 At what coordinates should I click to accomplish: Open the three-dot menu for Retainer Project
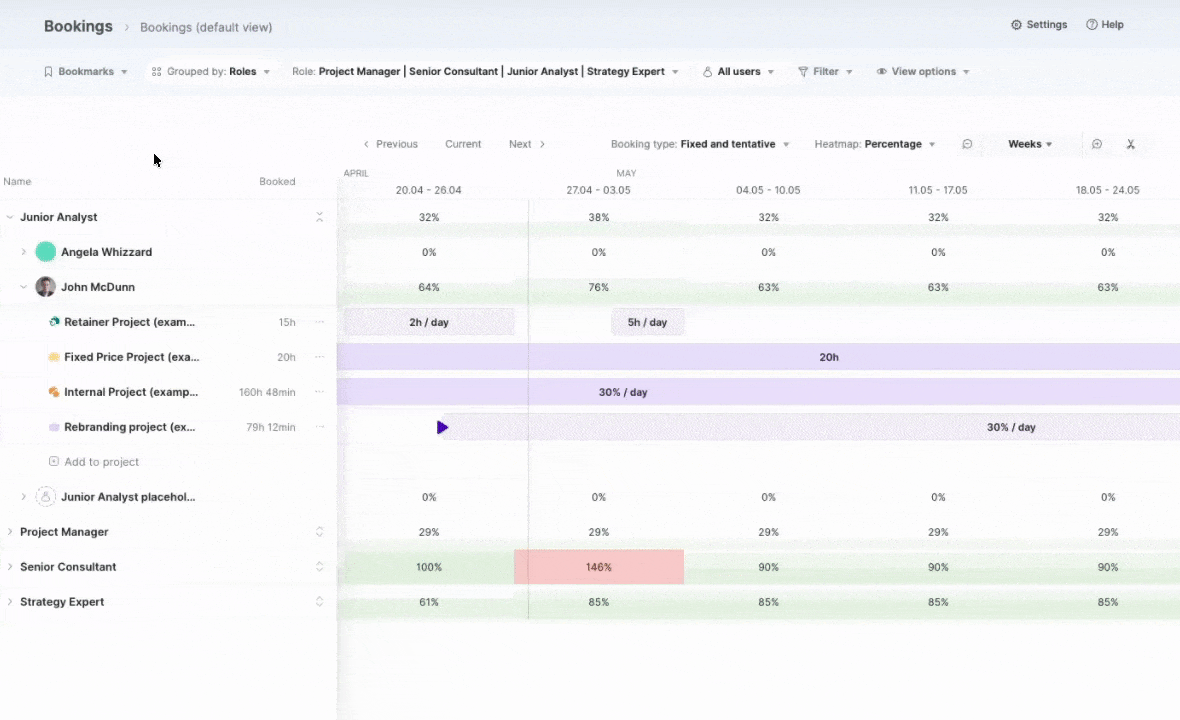(320, 322)
